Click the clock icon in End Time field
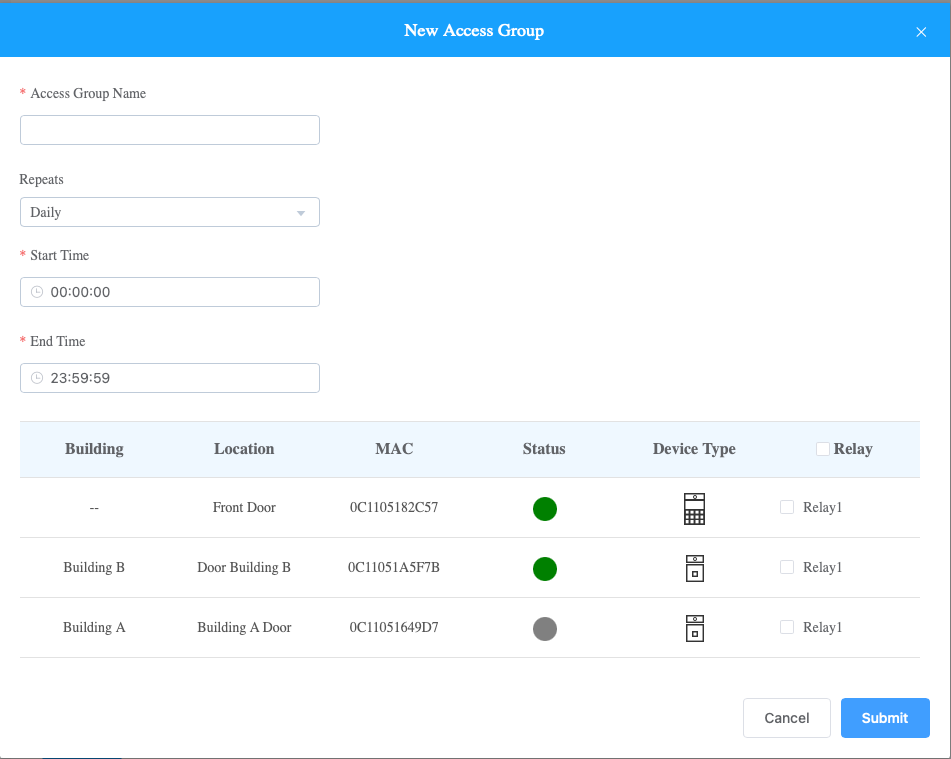Image resolution: width=951 pixels, height=759 pixels. [x=36, y=377]
